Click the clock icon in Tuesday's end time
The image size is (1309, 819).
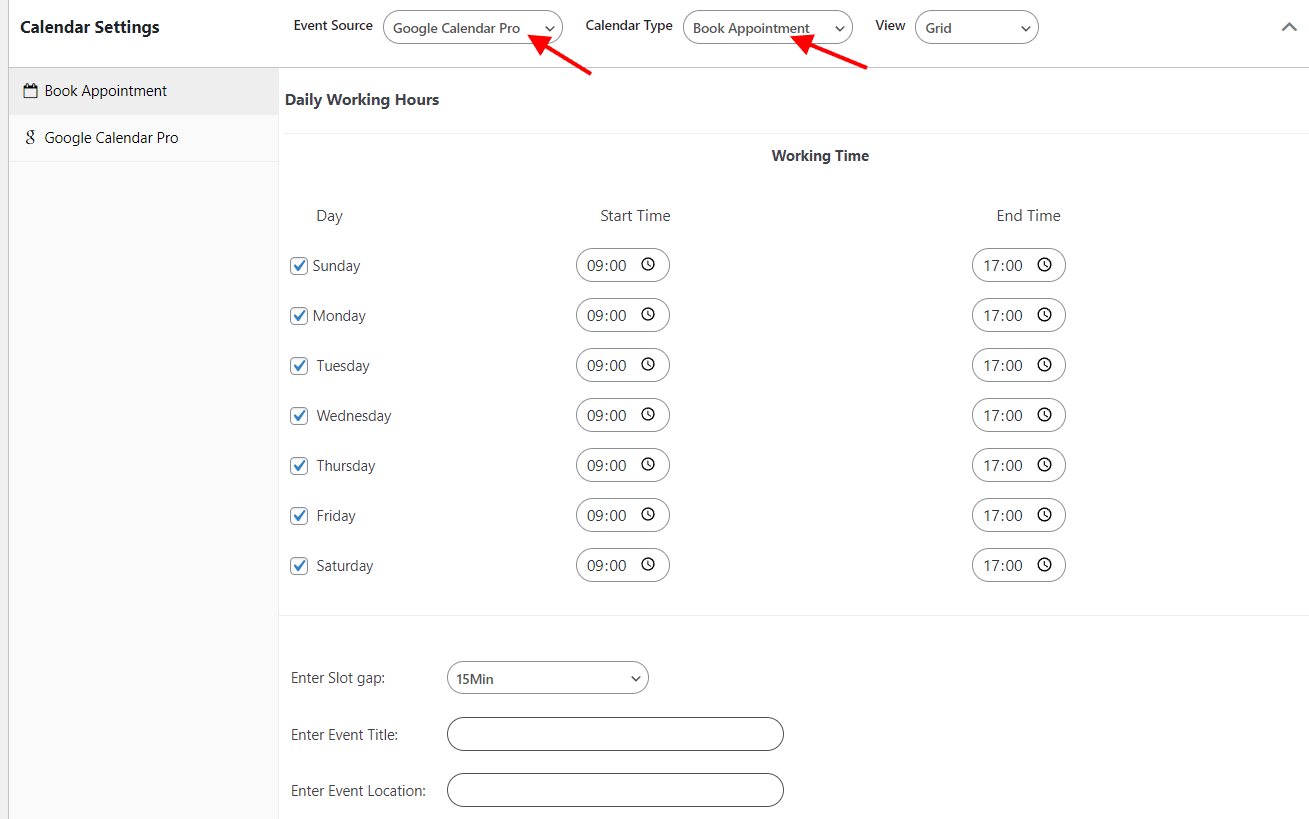point(1044,365)
